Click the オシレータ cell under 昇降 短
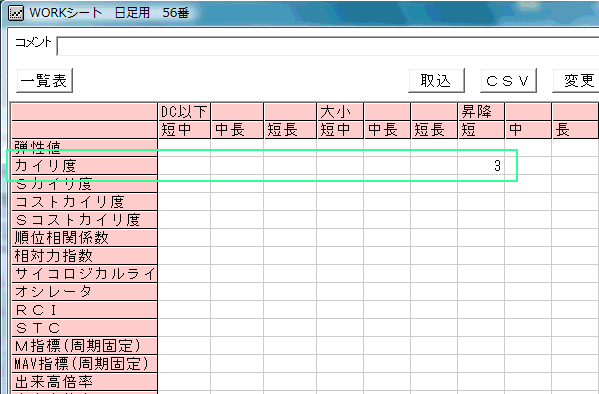The height and width of the screenshot is (394, 599). (x=481, y=292)
